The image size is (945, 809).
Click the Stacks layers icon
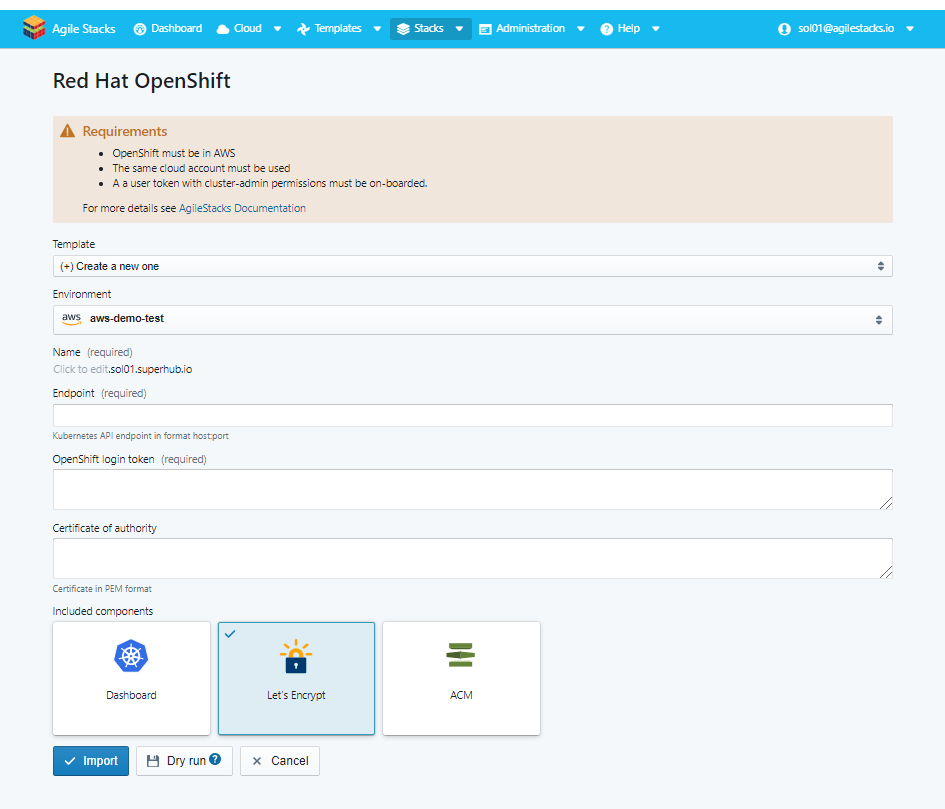[403, 29]
